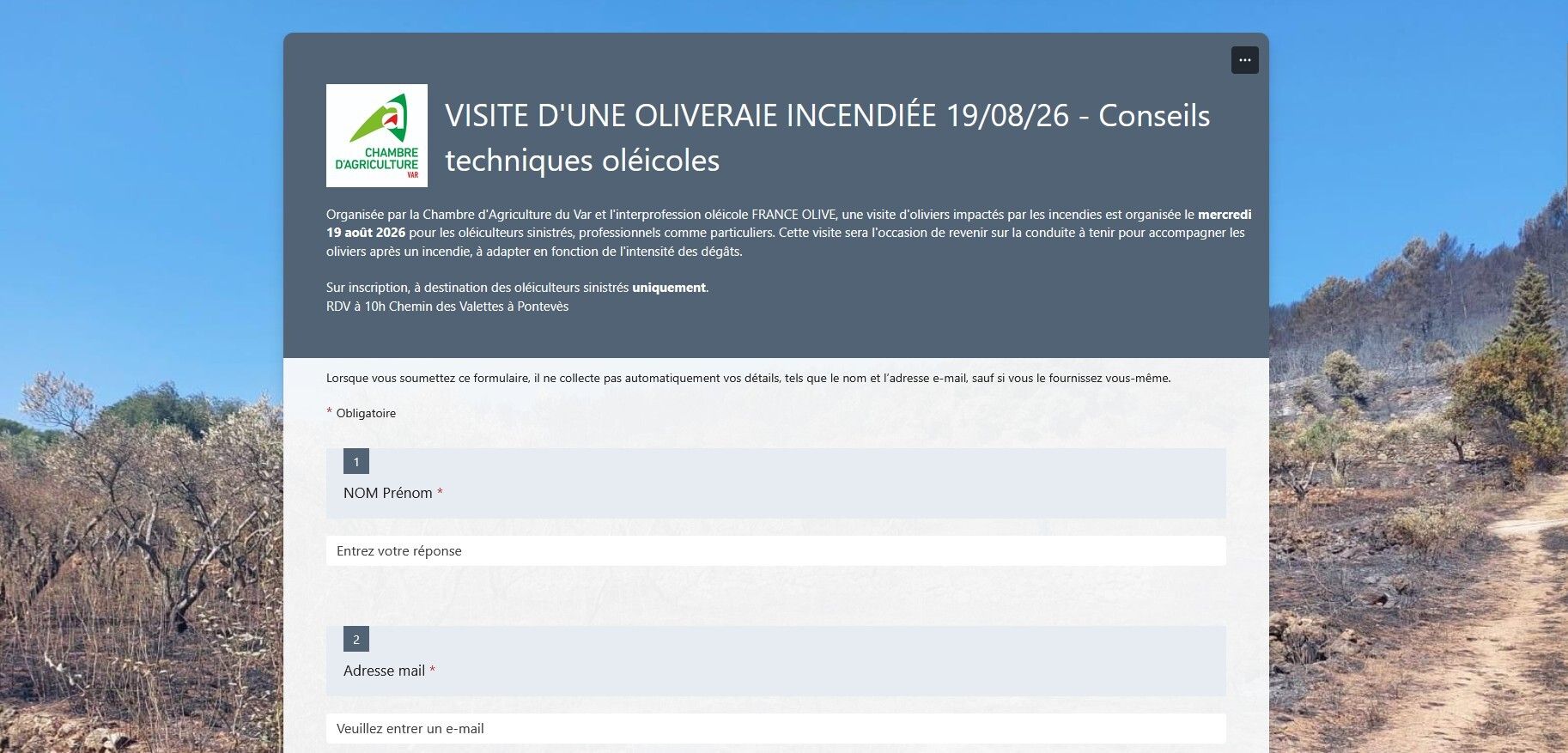Focus the e-mail address input field
1568x753 pixels.
775,729
